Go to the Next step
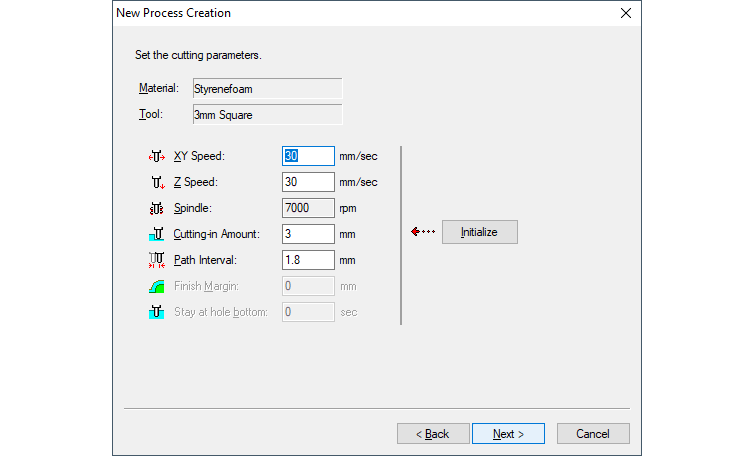The width and height of the screenshot is (754, 456). click(508, 434)
